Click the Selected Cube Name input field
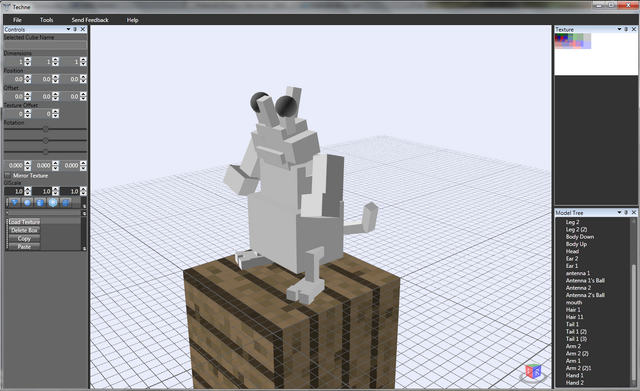Image resolution: width=640 pixels, height=391 pixels. pyautogui.click(x=45, y=45)
